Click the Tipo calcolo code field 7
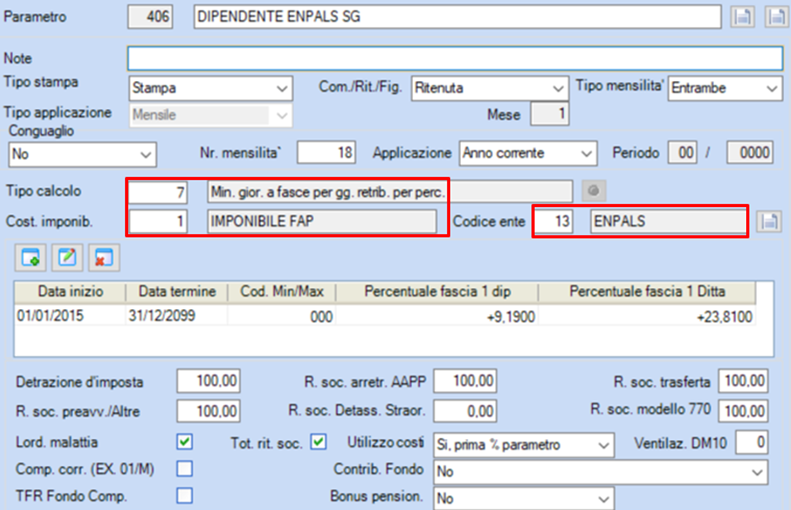This screenshot has height=510, width=791. (158, 192)
